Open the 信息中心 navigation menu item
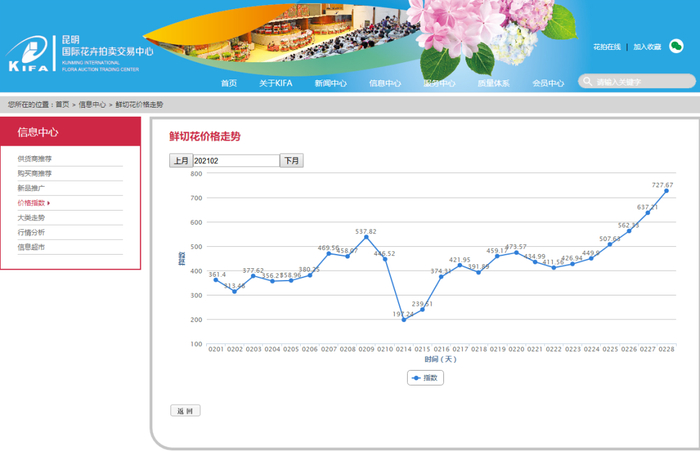Image resolution: width=700 pixels, height=451 pixels. (385, 83)
